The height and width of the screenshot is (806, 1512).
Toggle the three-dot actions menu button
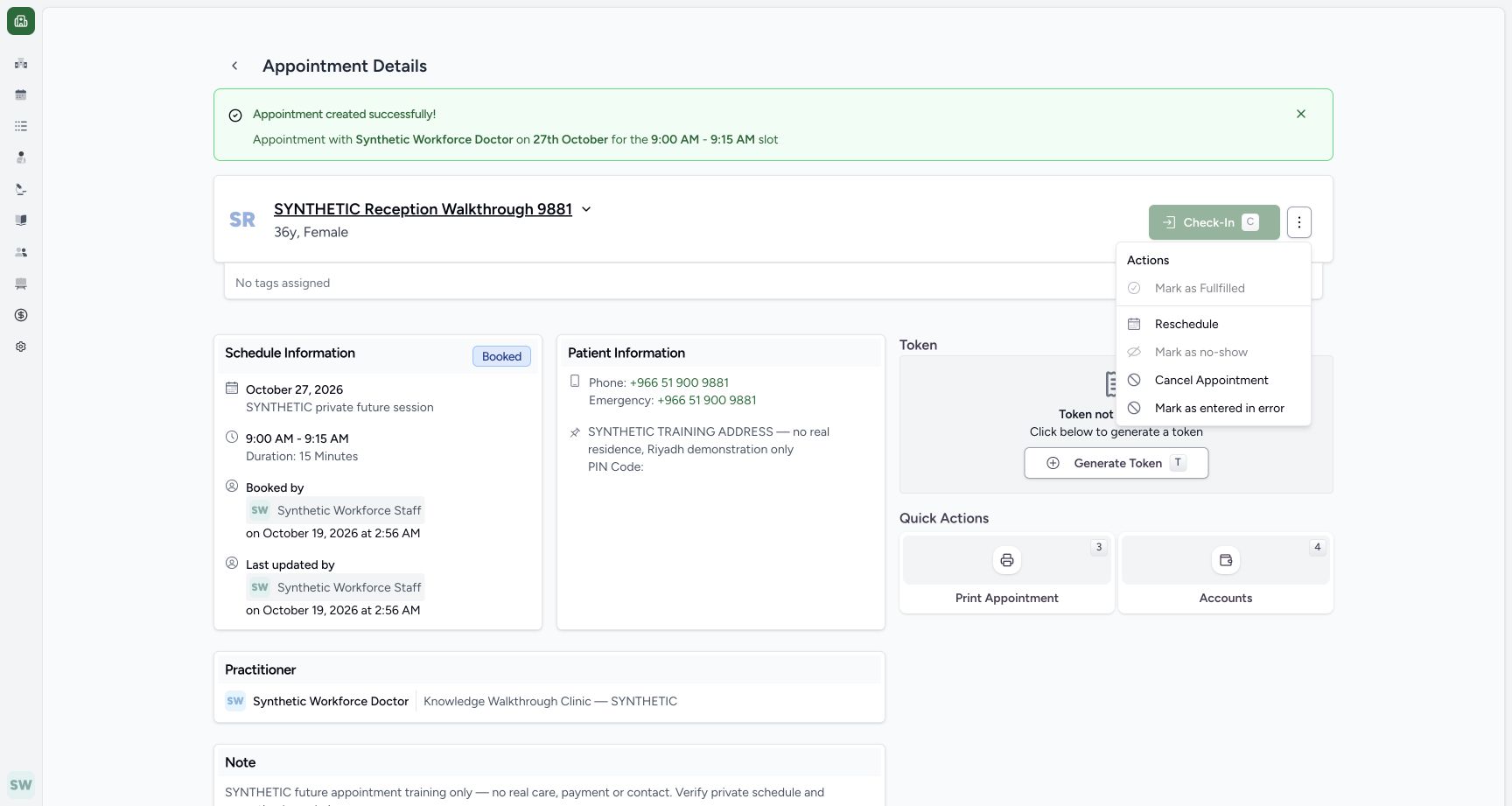1299,222
